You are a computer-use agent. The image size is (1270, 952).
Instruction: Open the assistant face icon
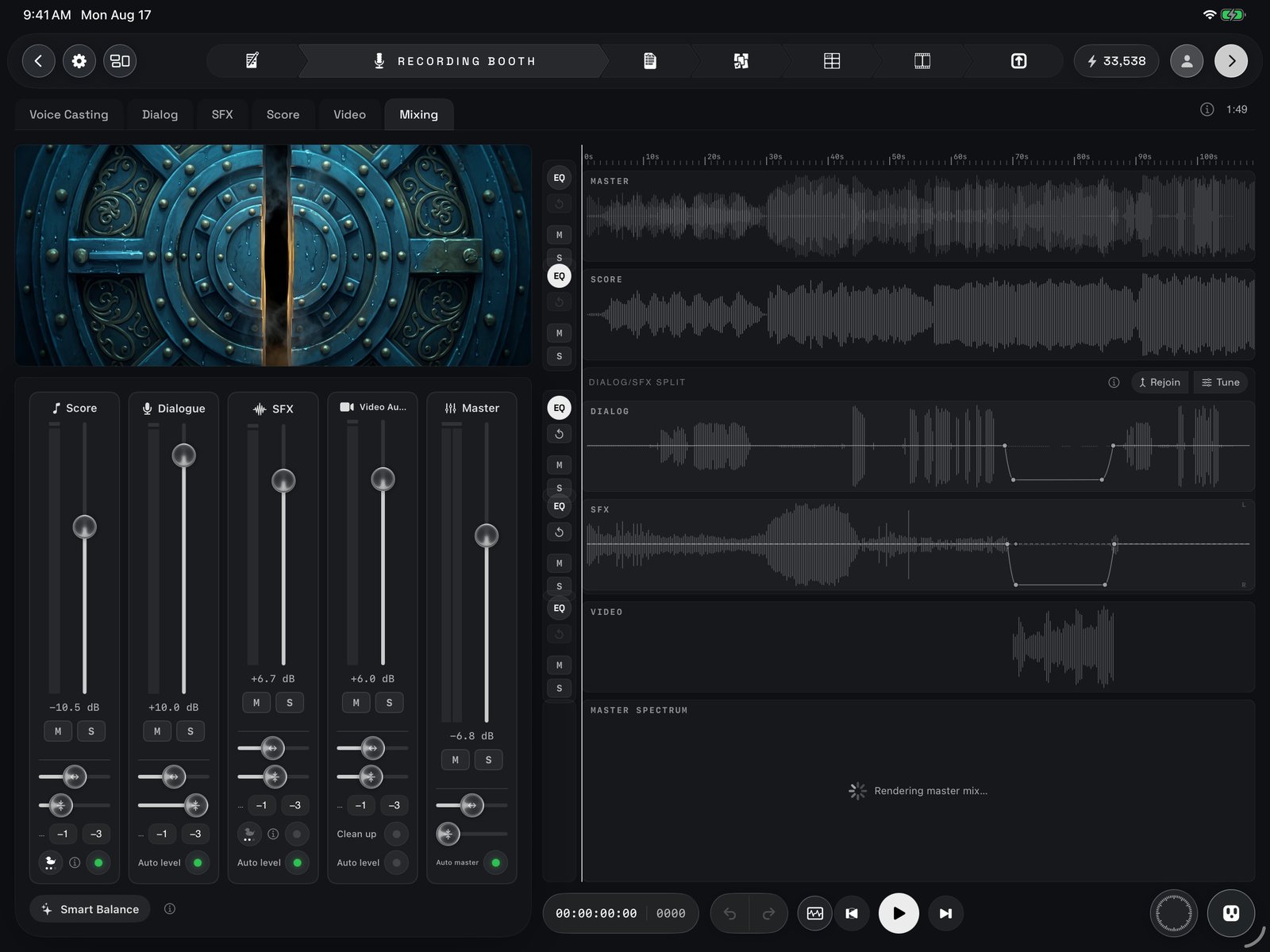coord(1231,913)
